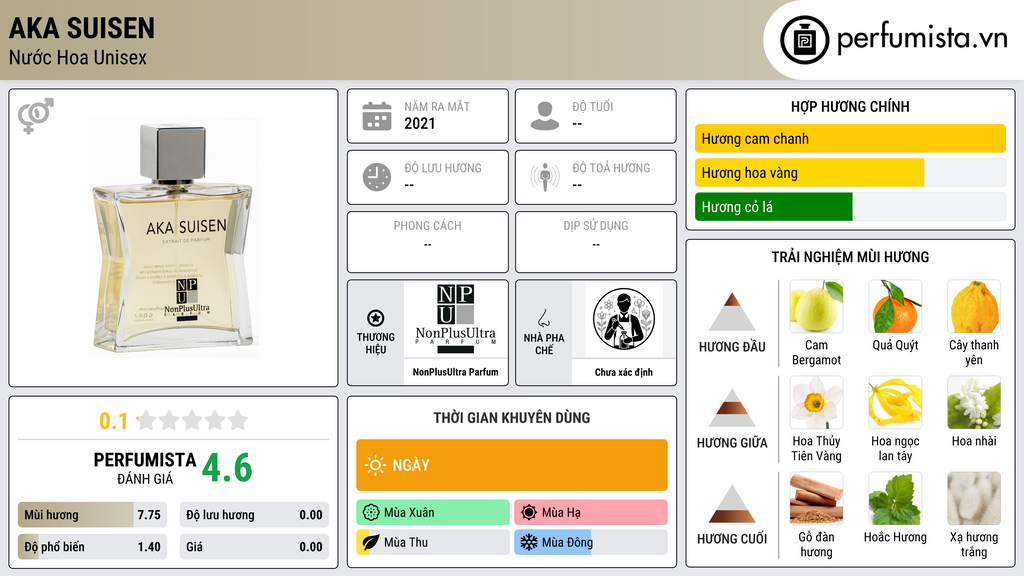Click the 0.1 user rating number

click(113, 421)
